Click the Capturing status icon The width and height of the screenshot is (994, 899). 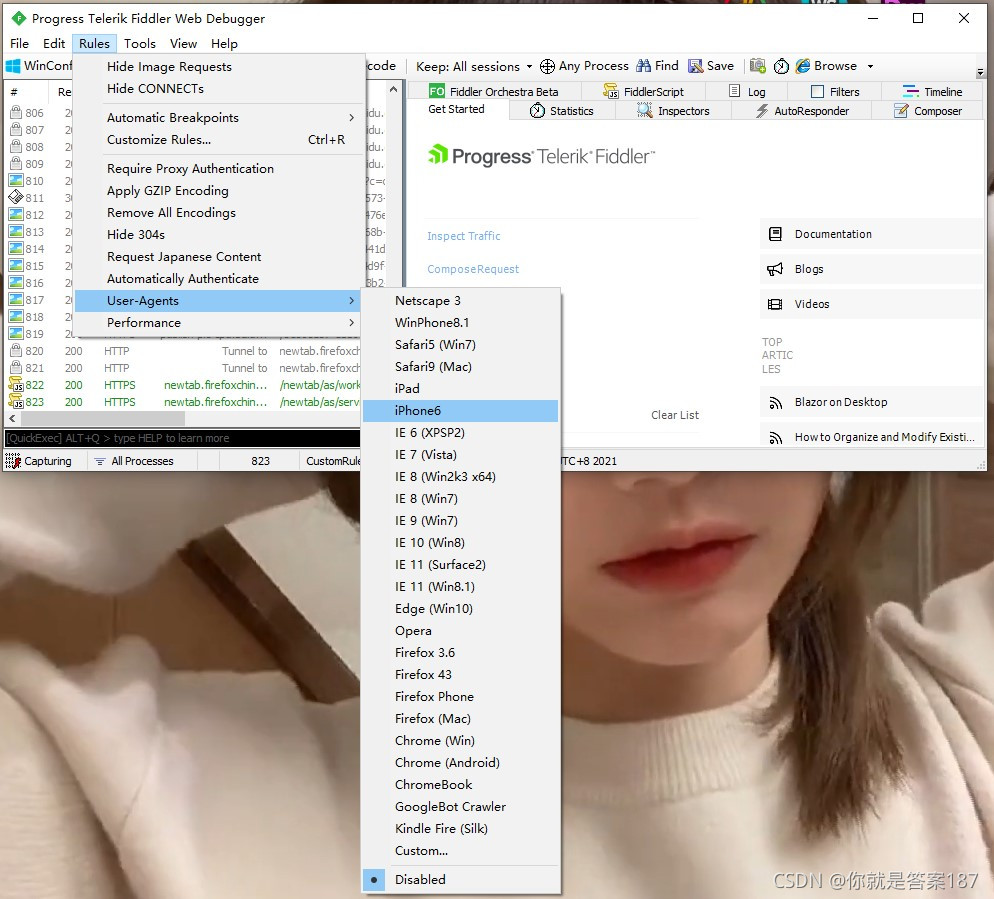pyautogui.click(x=13, y=461)
